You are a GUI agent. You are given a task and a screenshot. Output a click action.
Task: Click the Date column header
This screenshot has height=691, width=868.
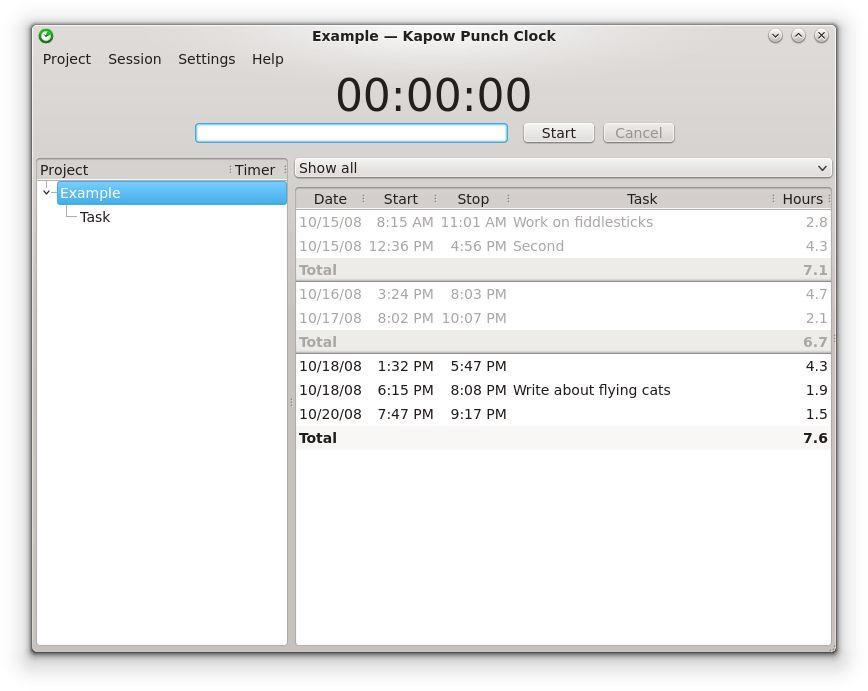point(330,199)
